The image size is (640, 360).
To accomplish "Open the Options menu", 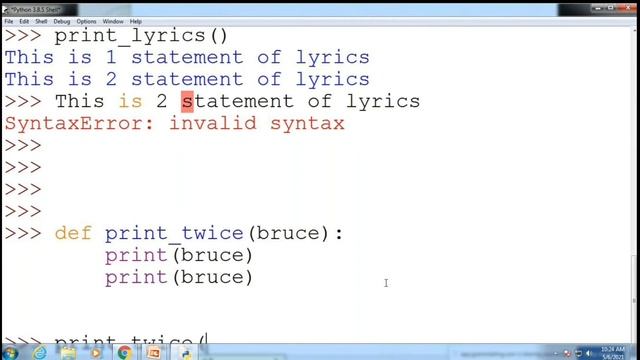I will tap(87, 21).
